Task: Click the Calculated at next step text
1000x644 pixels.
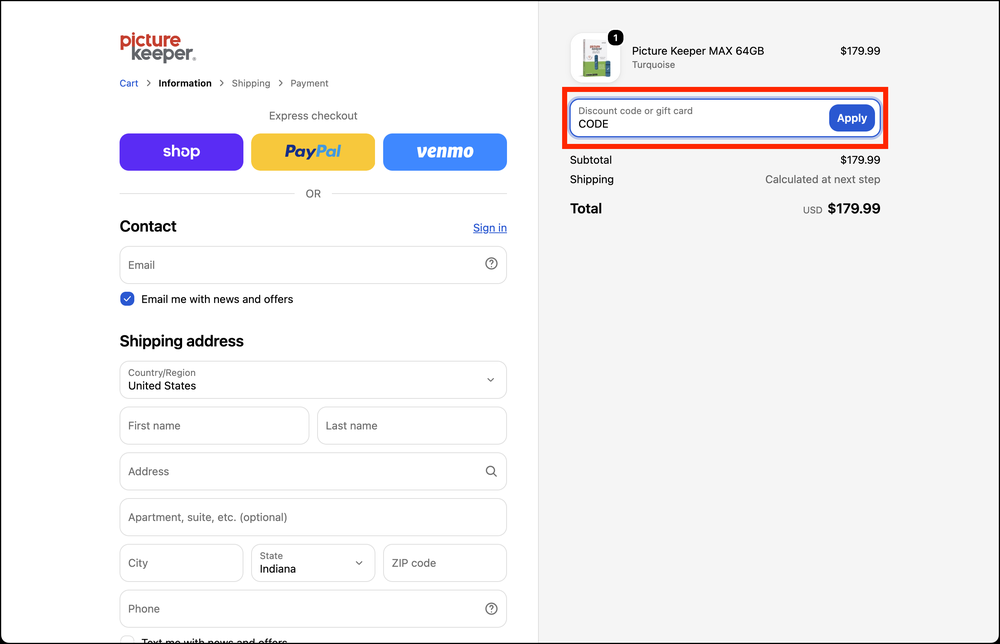Action: click(823, 179)
